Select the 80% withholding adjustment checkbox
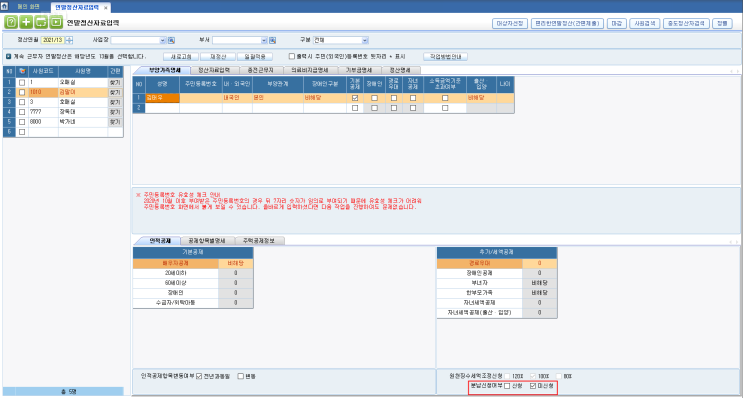 tap(559, 376)
